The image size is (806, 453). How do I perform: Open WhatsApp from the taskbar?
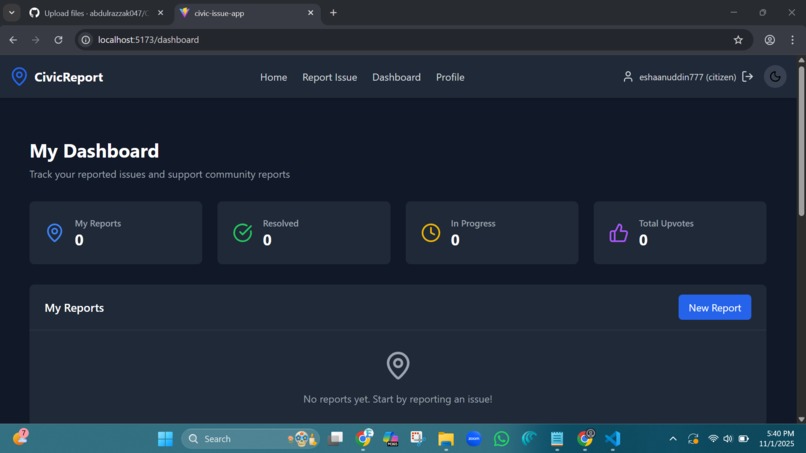501,439
